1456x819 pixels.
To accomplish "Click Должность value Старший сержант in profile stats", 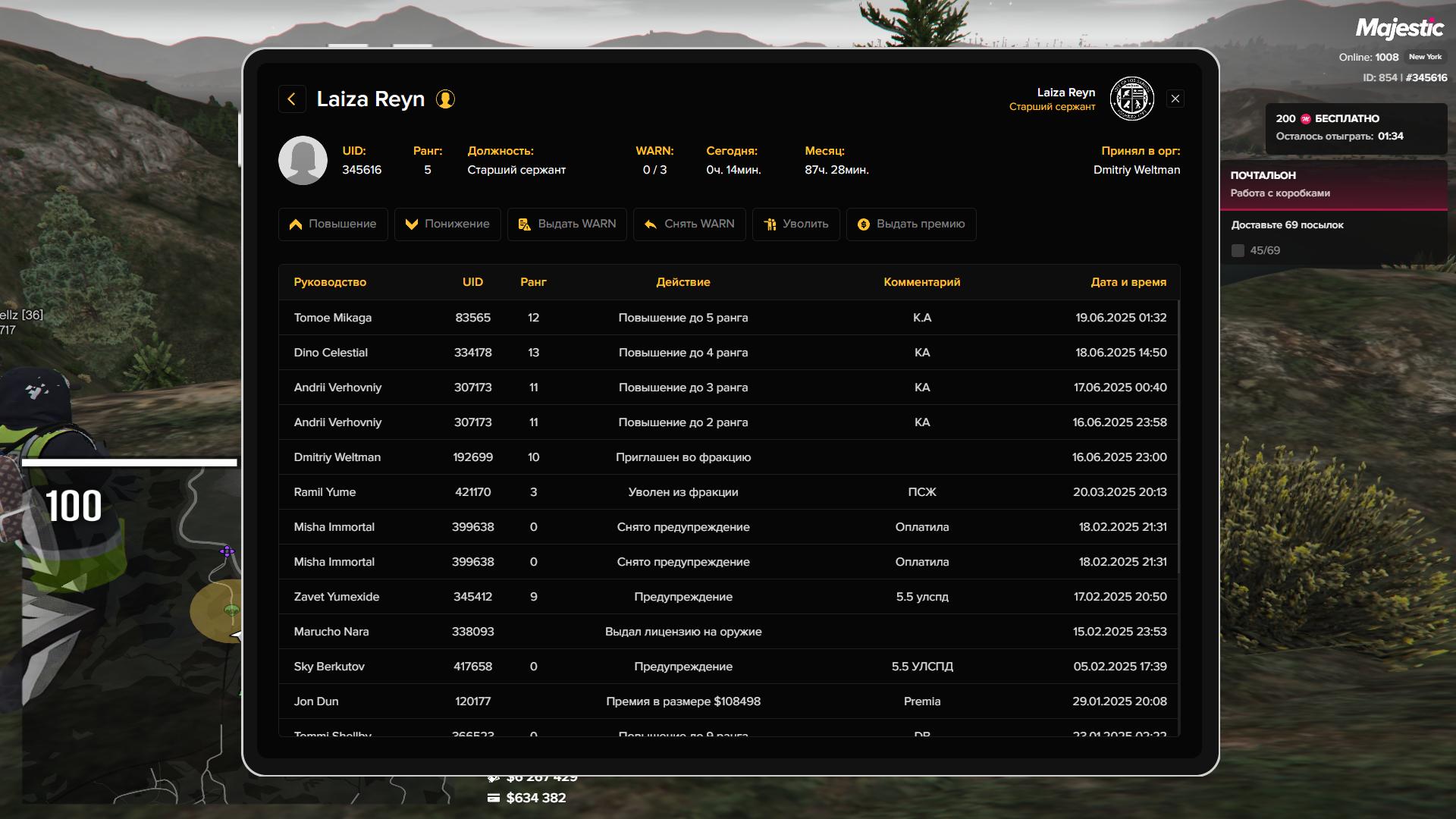I will coord(516,170).
